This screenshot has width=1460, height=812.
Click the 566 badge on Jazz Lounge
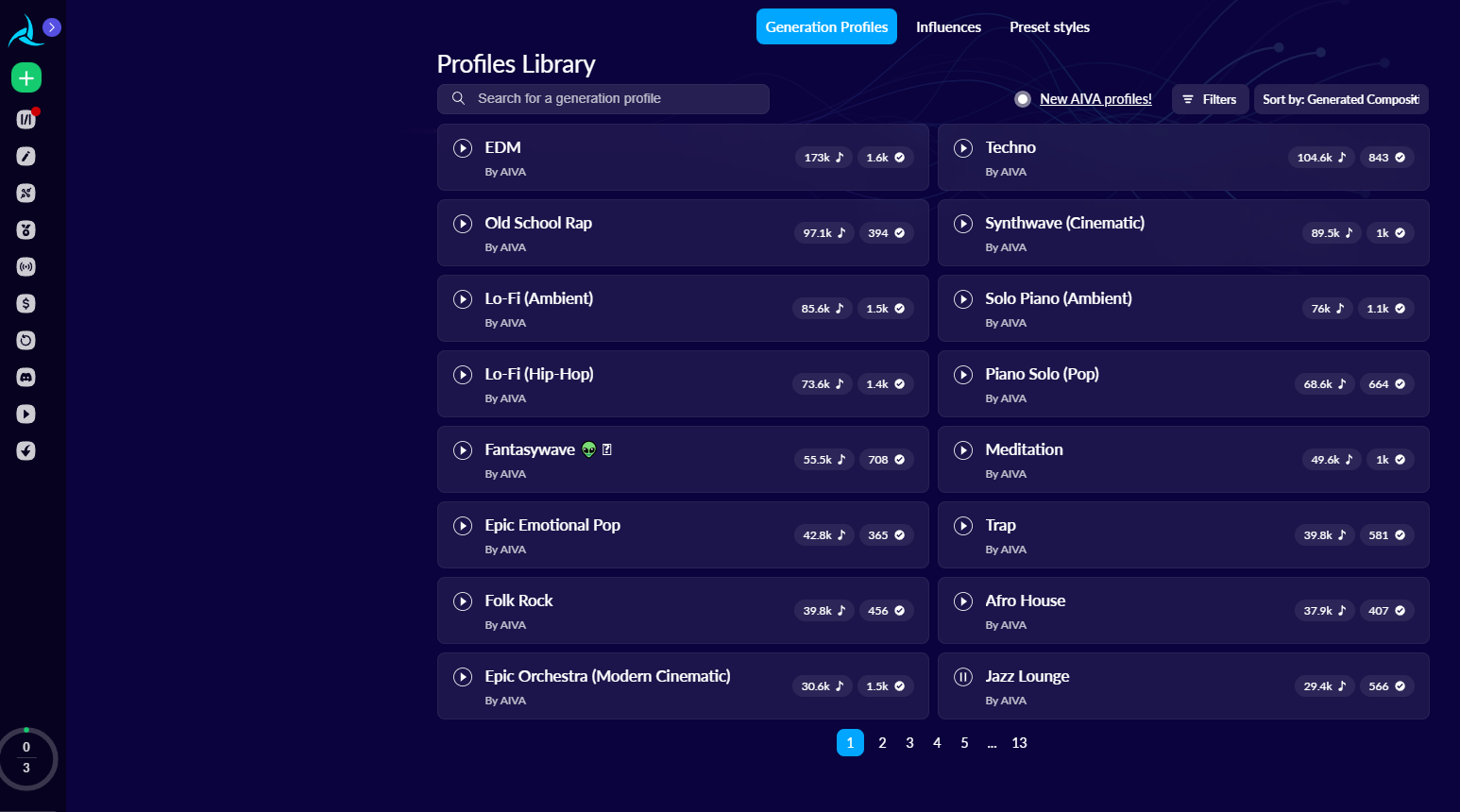1386,686
